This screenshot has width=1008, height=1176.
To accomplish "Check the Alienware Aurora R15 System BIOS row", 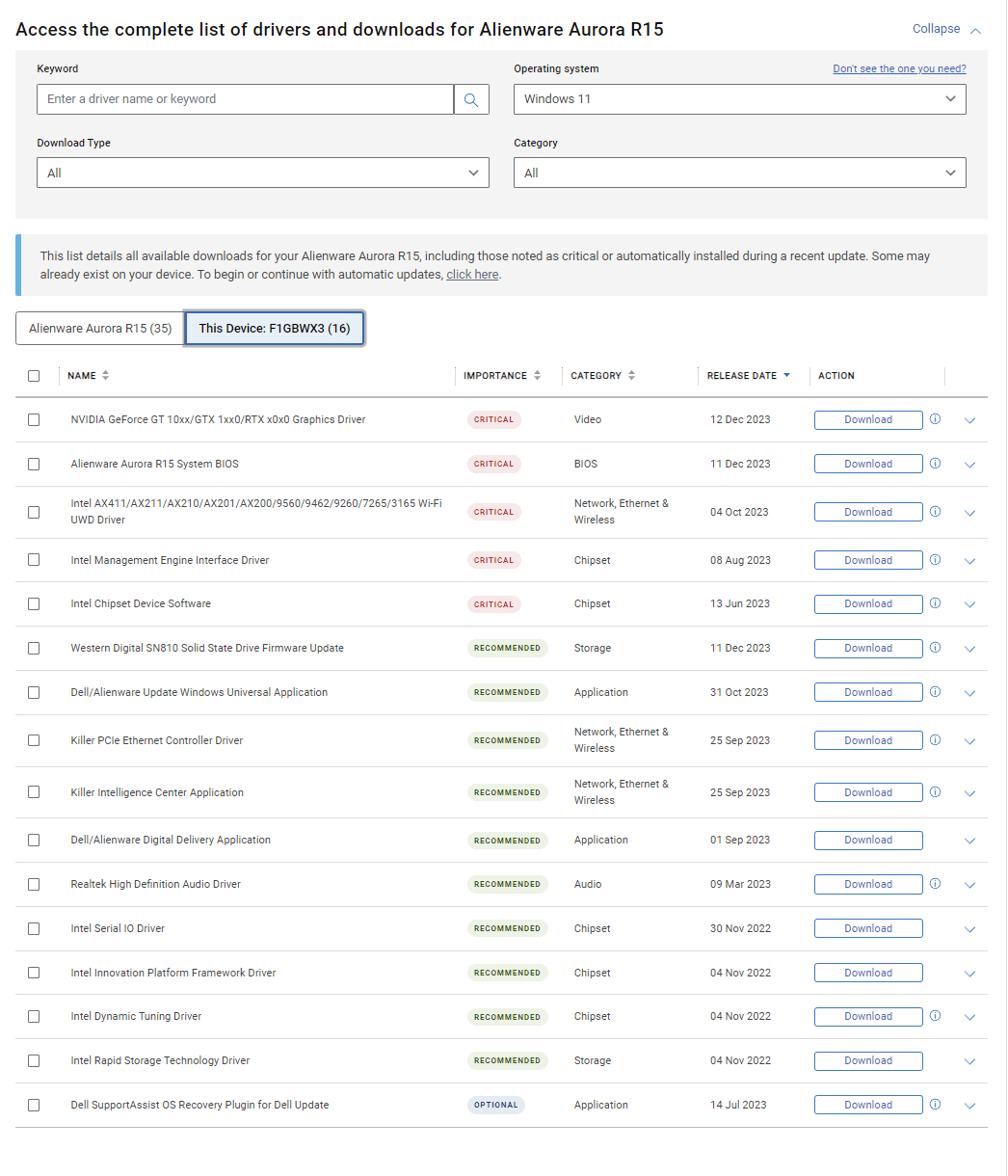I will click(x=34, y=464).
